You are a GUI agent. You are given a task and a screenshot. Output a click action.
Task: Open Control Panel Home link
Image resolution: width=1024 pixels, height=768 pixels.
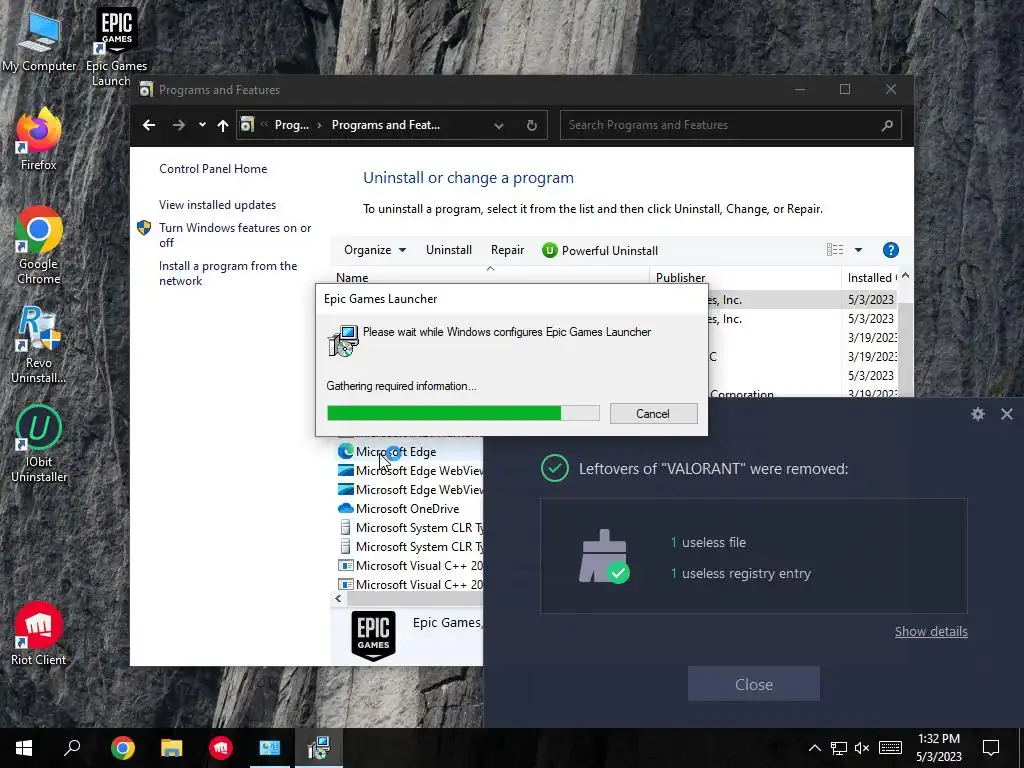213,168
